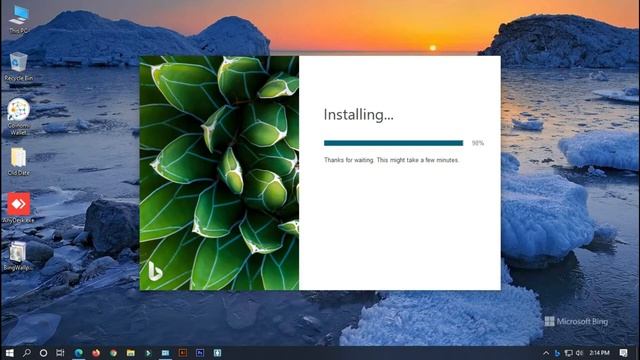Click the succulent plant image in installer
Screen dimensions: 640x360
point(219,173)
